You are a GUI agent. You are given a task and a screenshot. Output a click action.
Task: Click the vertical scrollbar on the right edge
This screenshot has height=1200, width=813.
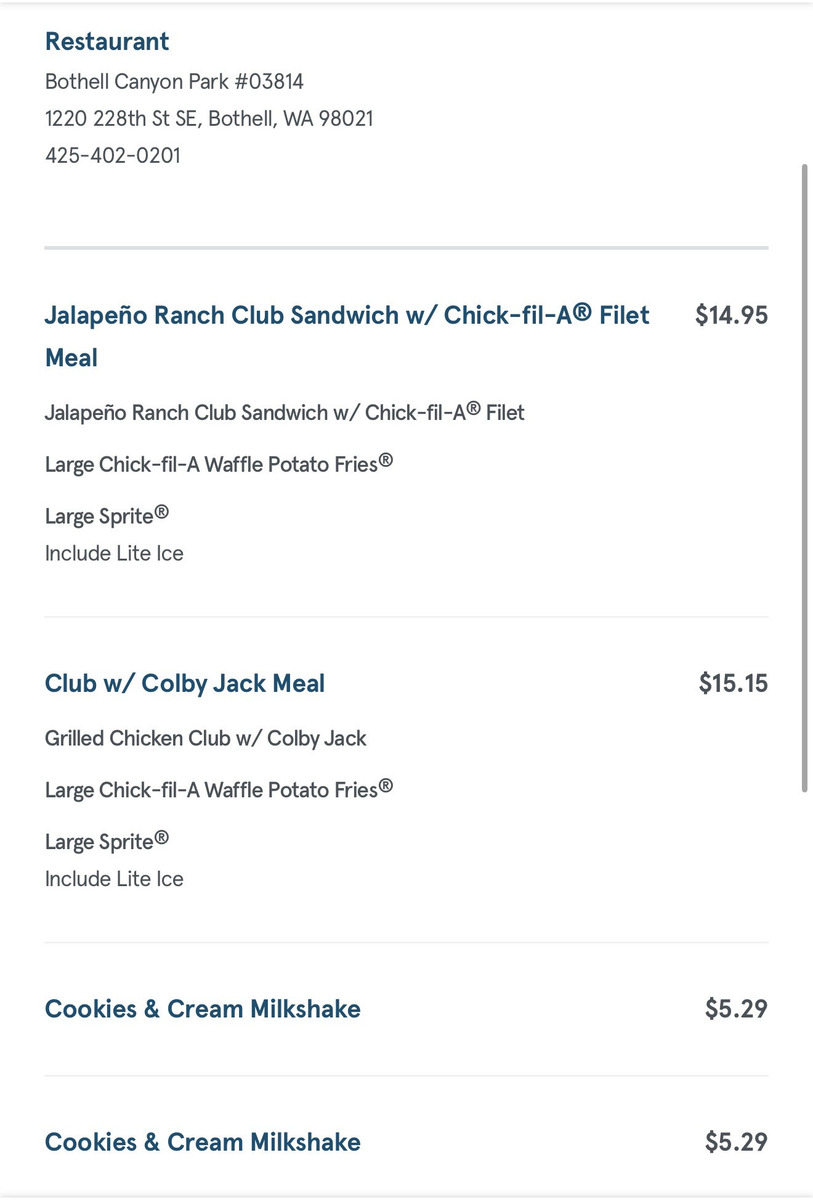804,480
